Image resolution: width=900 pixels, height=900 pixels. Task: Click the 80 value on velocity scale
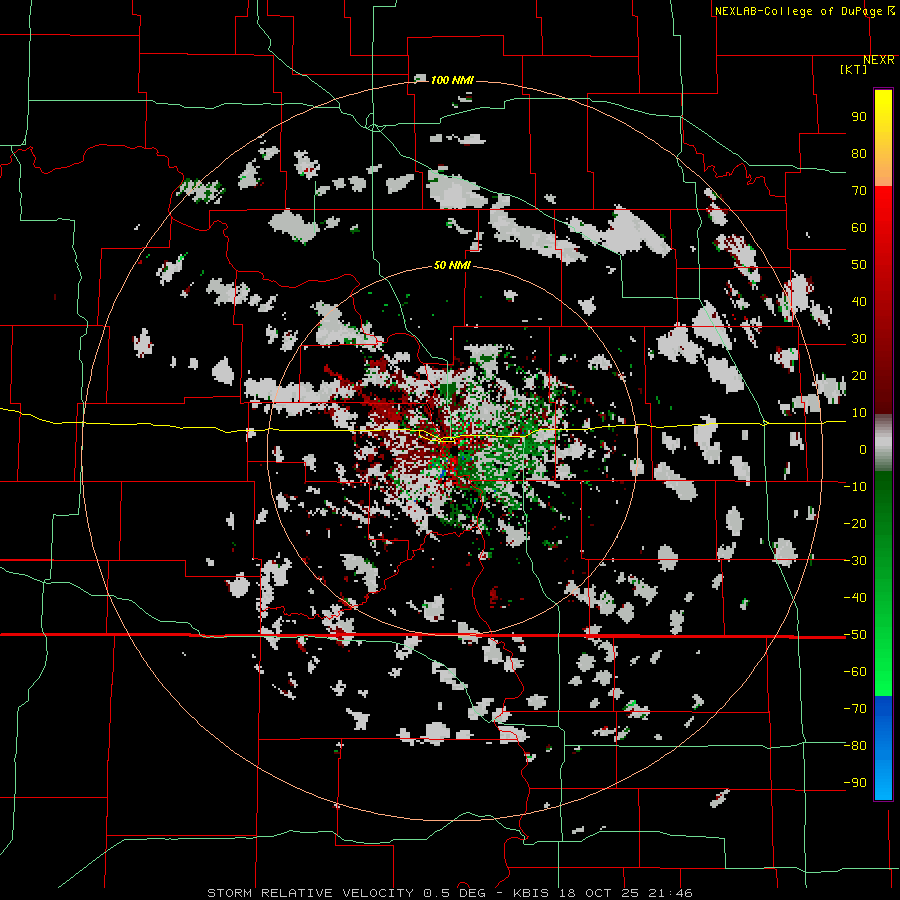tap(859, 154)
